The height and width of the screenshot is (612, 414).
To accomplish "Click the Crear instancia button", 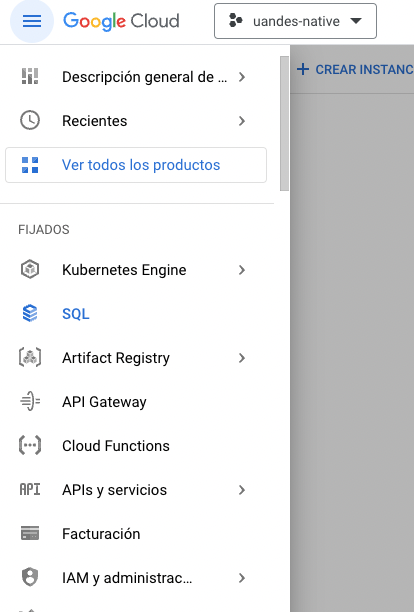I will (x=355, y=69).
